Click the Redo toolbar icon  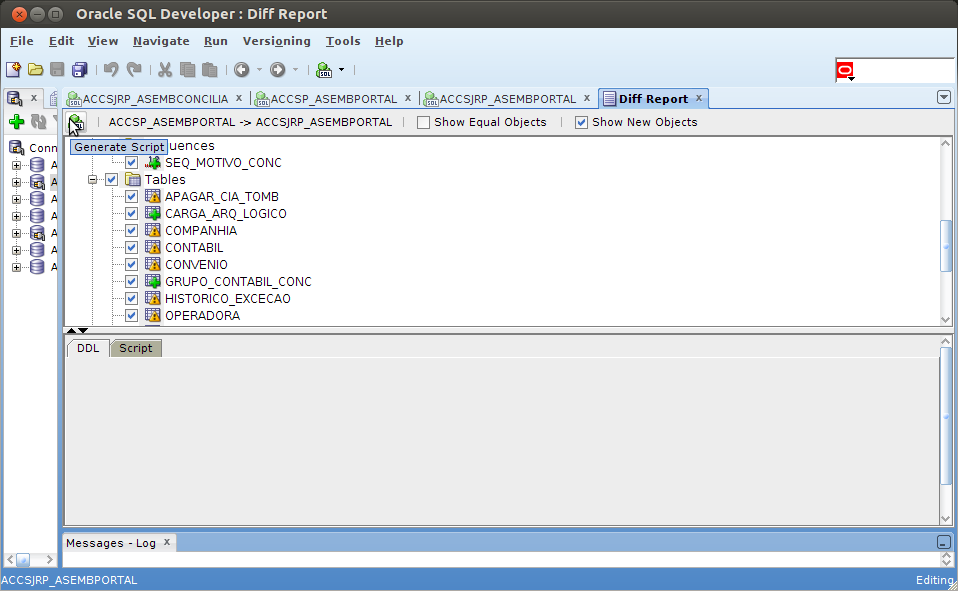134,70
